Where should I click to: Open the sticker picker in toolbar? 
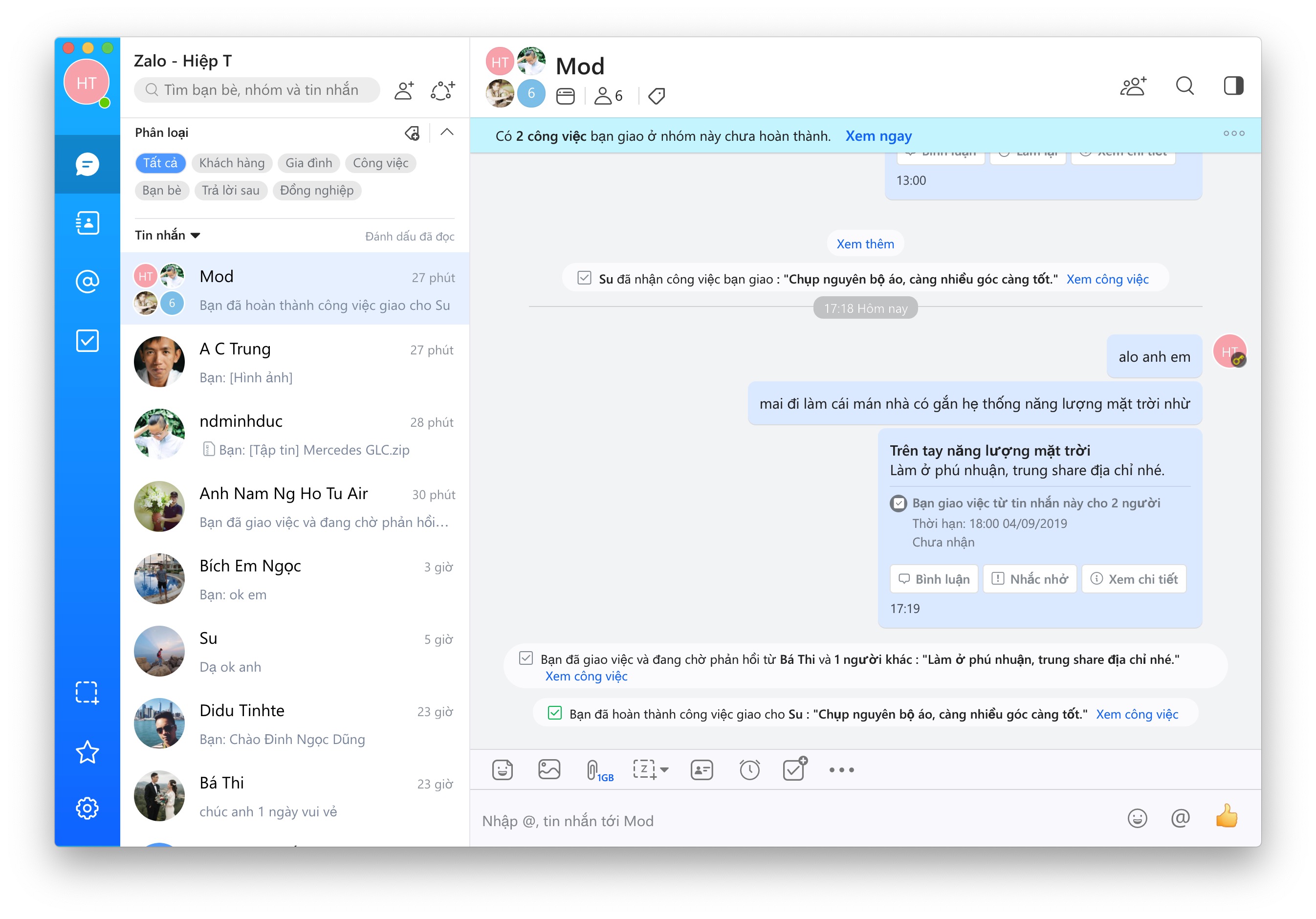point(502,769)
